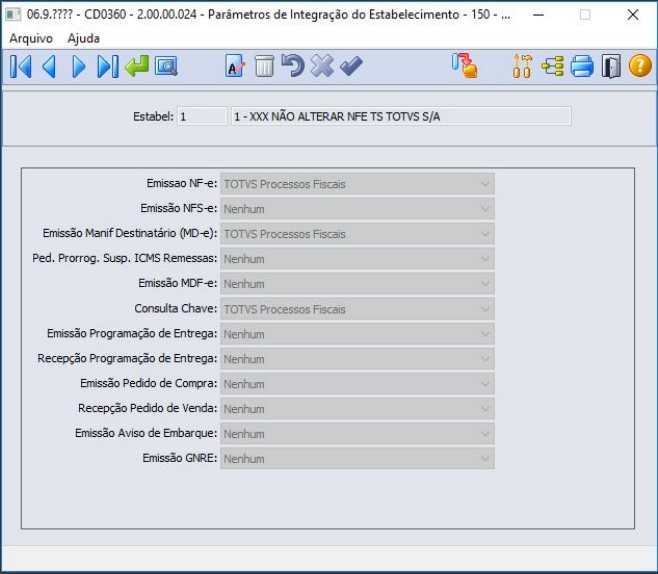Screen dimensions: 658x574
Task: Click the modify record icon
Action: [235, 66]
